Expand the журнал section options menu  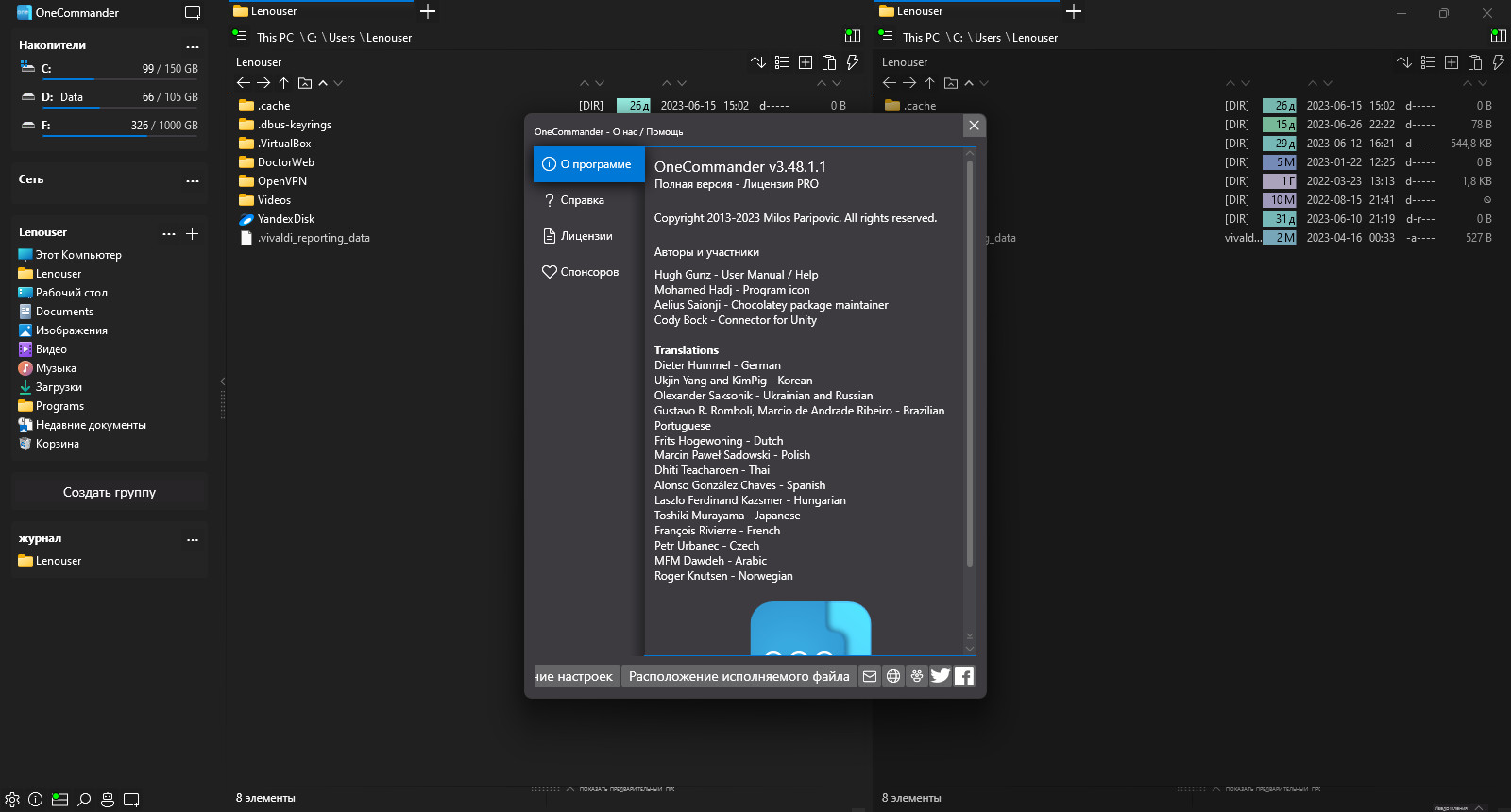[x=193, y=540]
